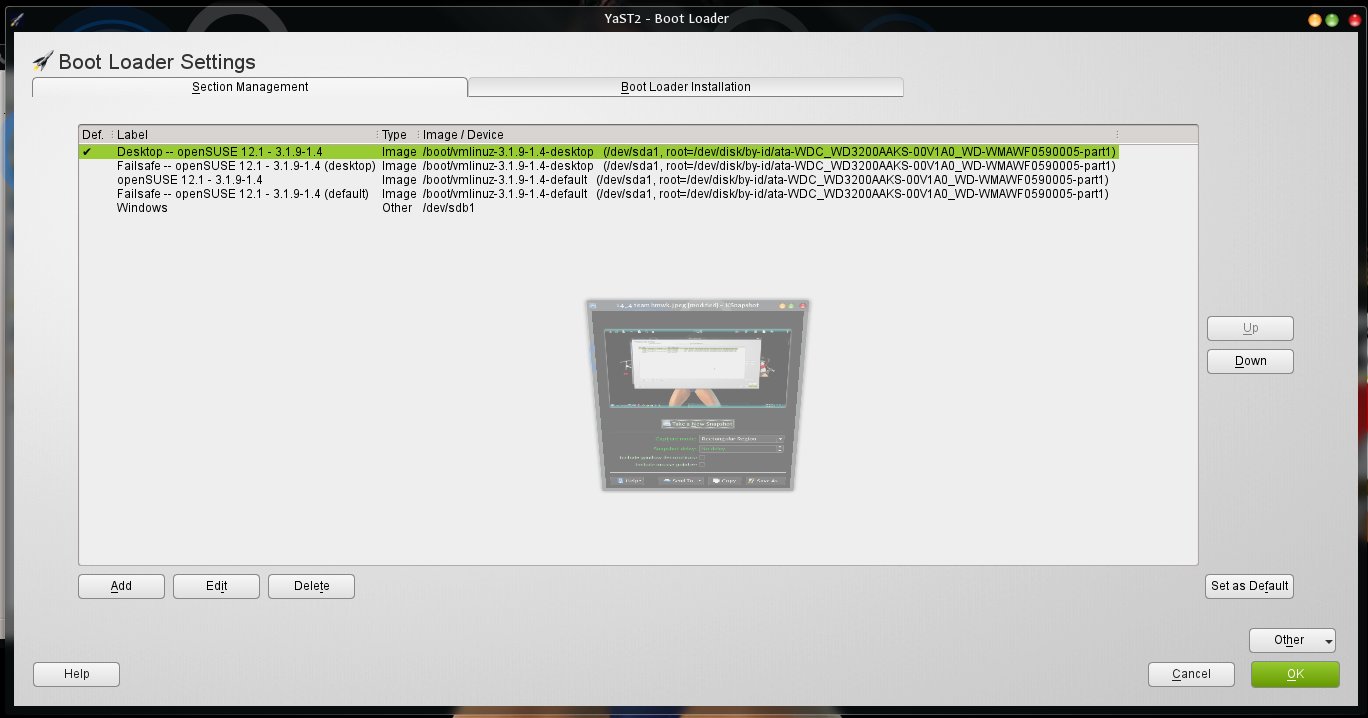This screenshot has width=1368, height=718.
Task: Click the Image type of the Windows row
Action: coord(397,208)
